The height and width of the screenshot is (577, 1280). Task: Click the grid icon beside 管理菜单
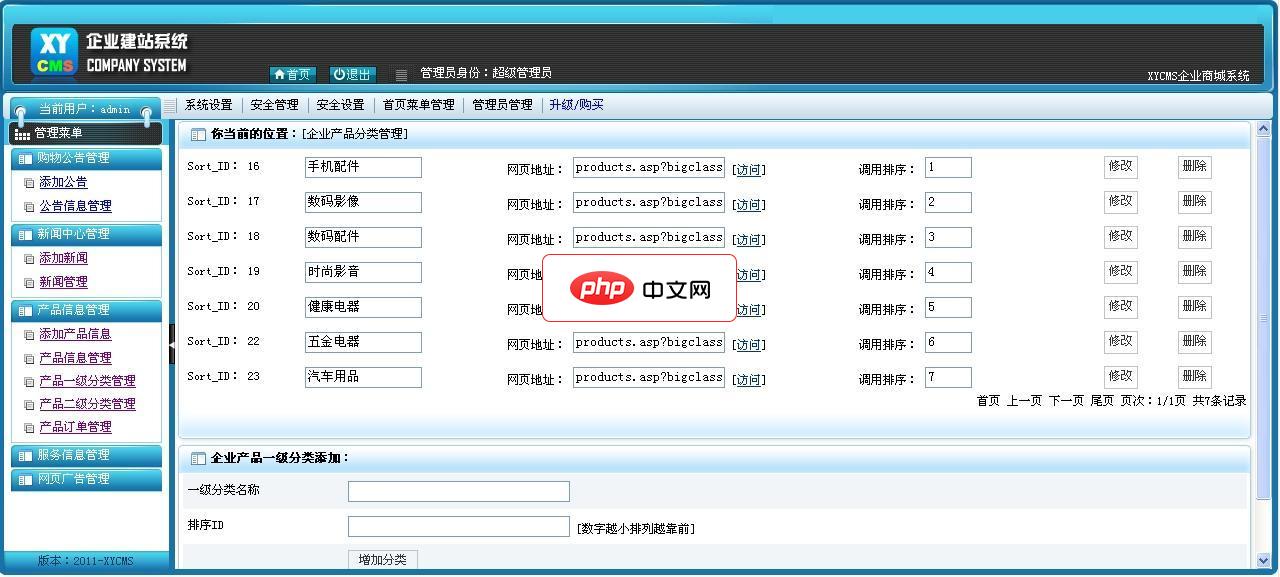tap(21, 134)
